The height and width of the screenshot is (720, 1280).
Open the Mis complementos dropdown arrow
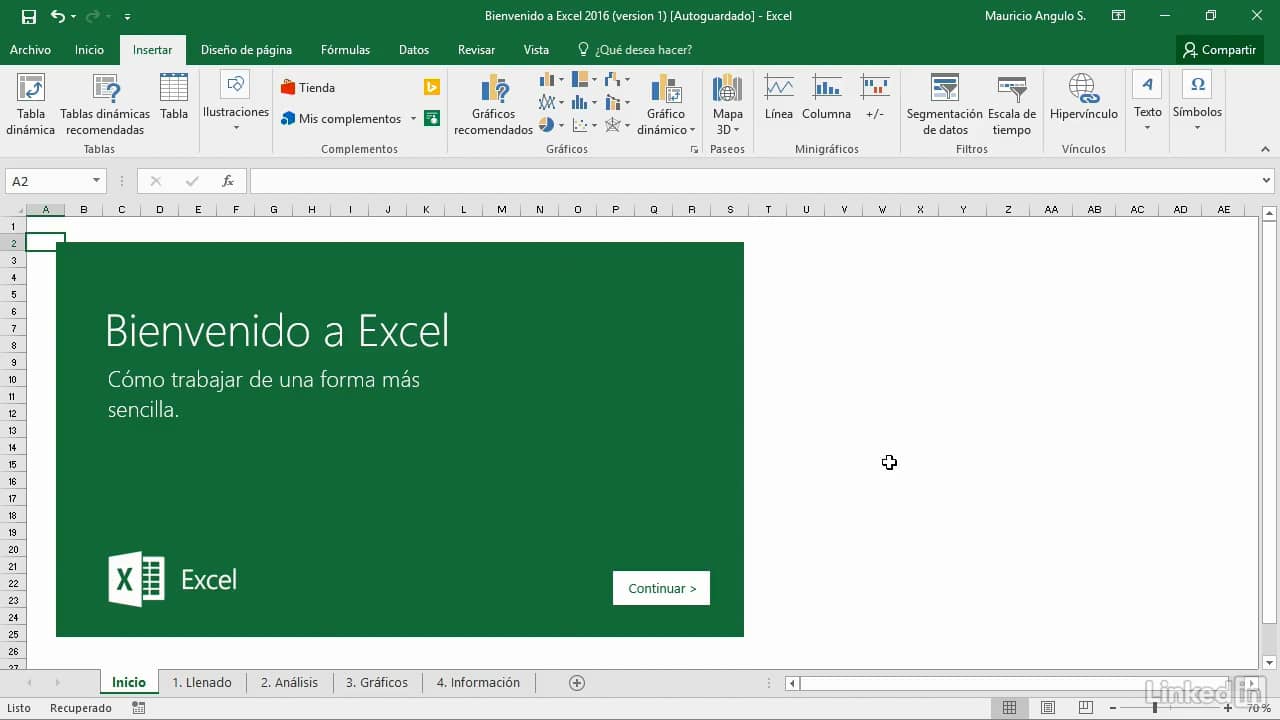pyautogui.click(x=413, y=119)
